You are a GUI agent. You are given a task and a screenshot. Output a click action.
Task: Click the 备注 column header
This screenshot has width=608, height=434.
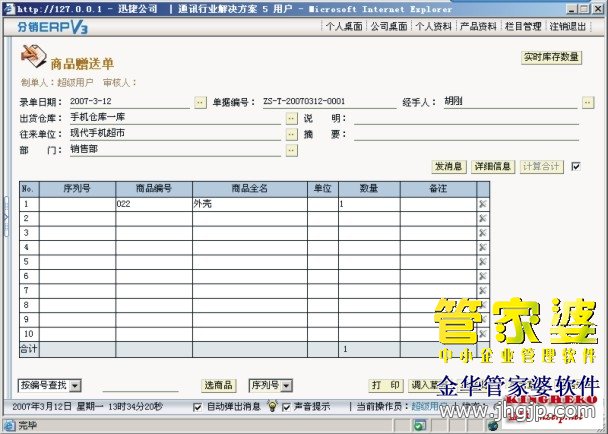click(438, 189)
